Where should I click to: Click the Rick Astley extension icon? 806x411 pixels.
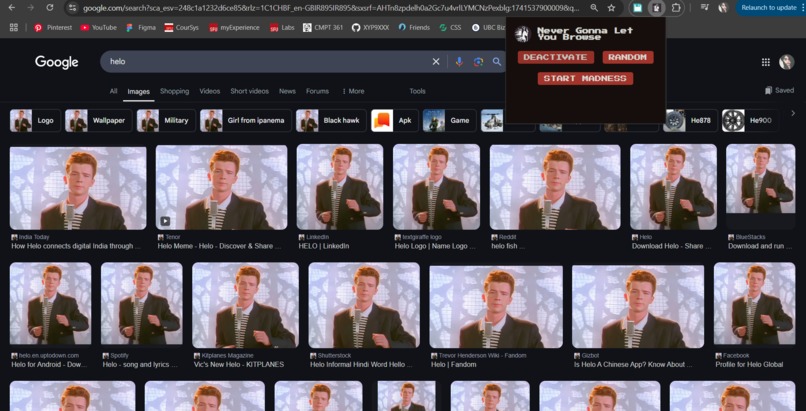pos(656,8)
